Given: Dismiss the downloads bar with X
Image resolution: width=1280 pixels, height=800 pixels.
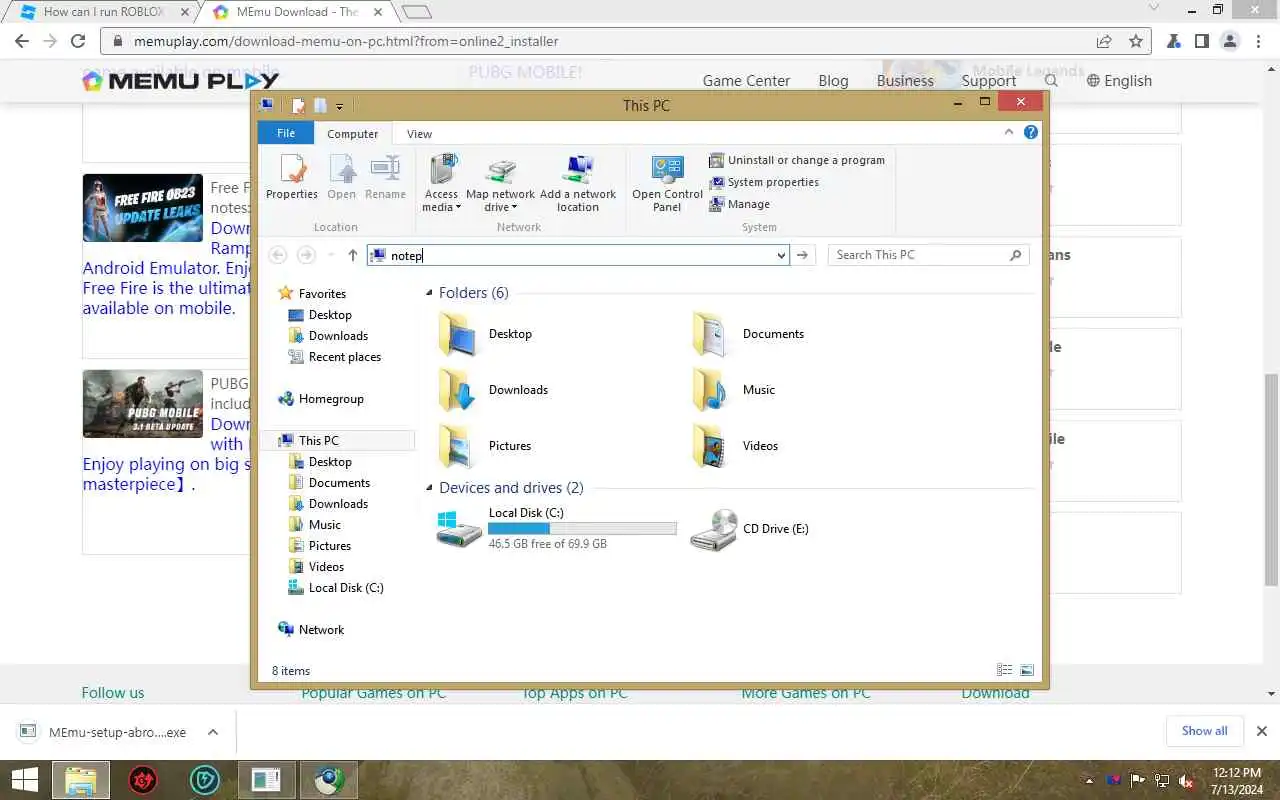Looking at the screenshot, I should click(x=1262, y=731).
